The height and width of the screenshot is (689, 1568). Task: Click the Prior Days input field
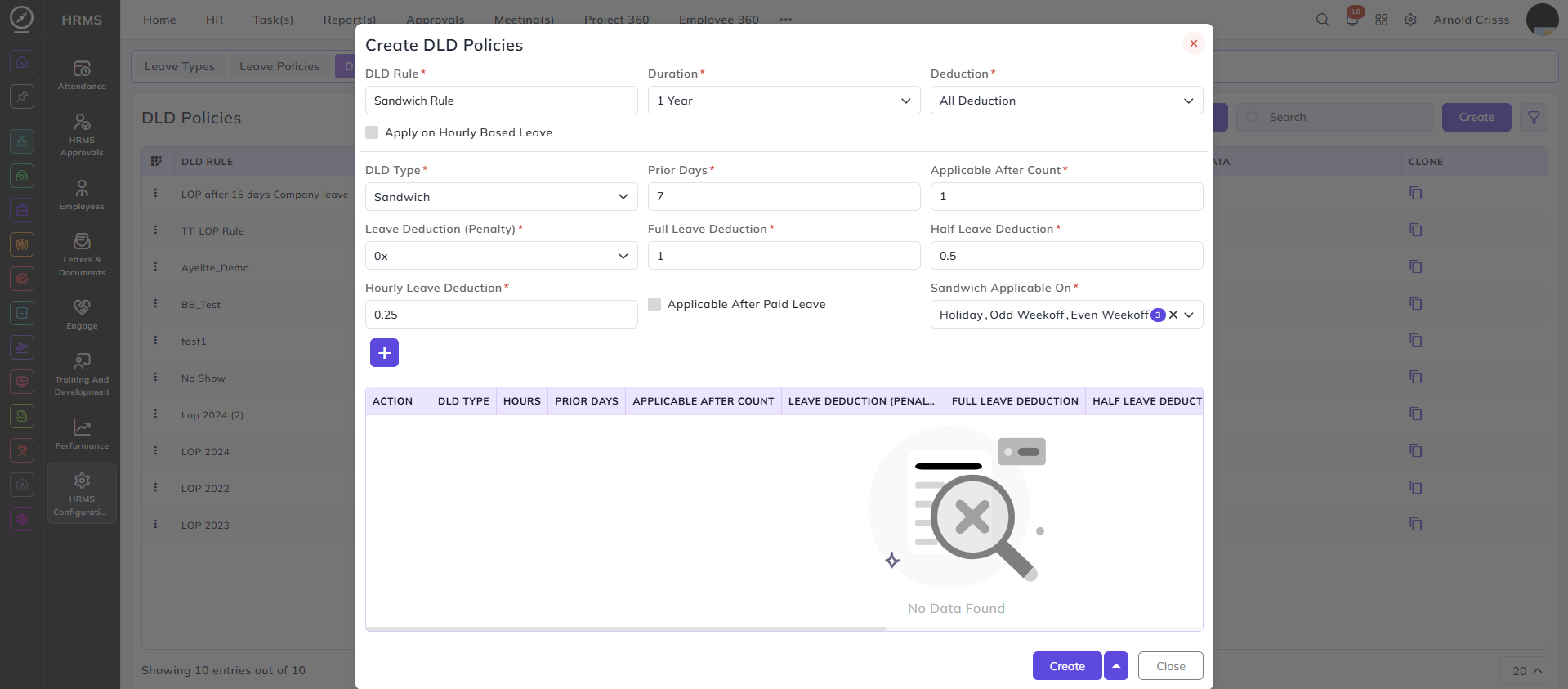click(784, 197)
